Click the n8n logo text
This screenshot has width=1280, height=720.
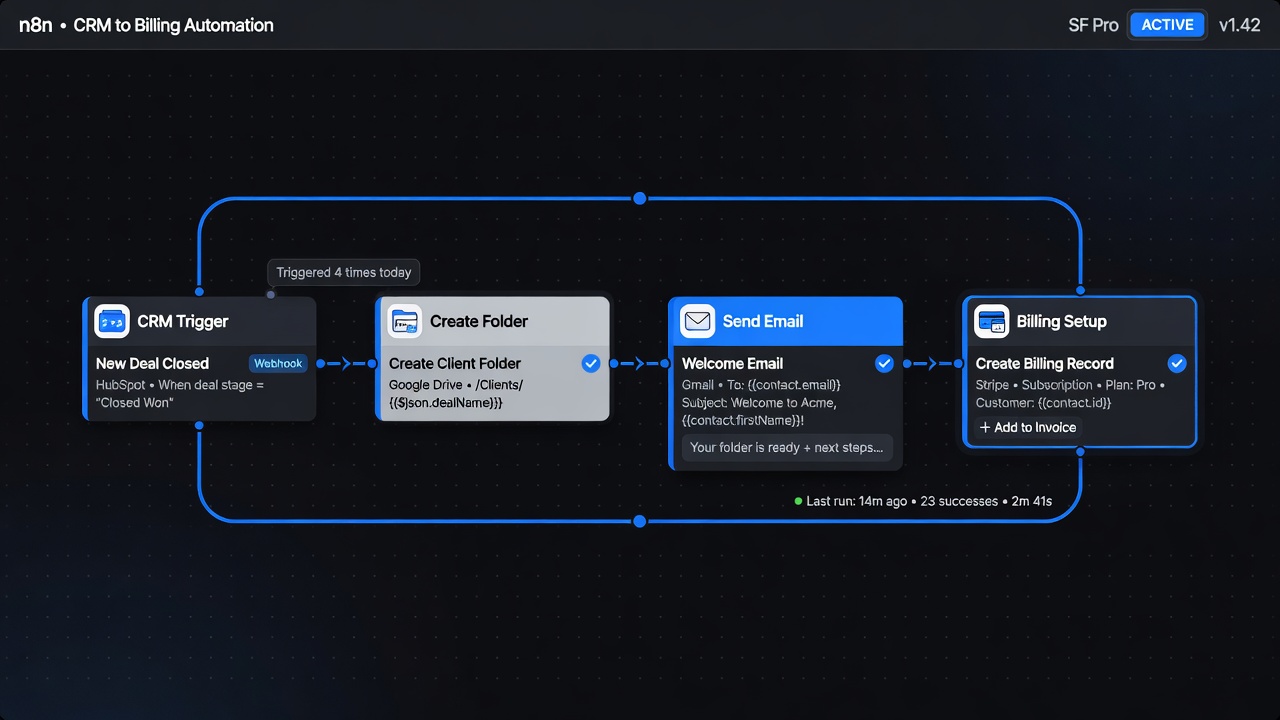tap(36, 25)
